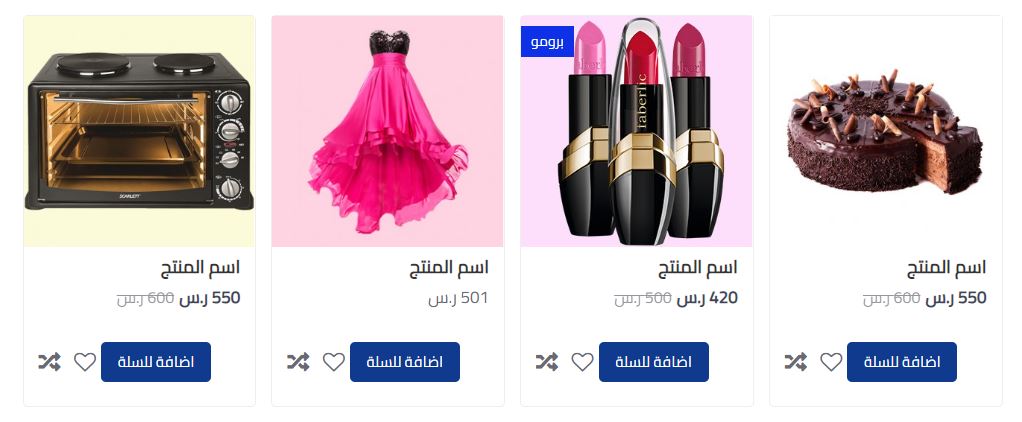Screen dimensions: 1022x422
Task: Open product name link under pink dress
Action: coord(449,267)
